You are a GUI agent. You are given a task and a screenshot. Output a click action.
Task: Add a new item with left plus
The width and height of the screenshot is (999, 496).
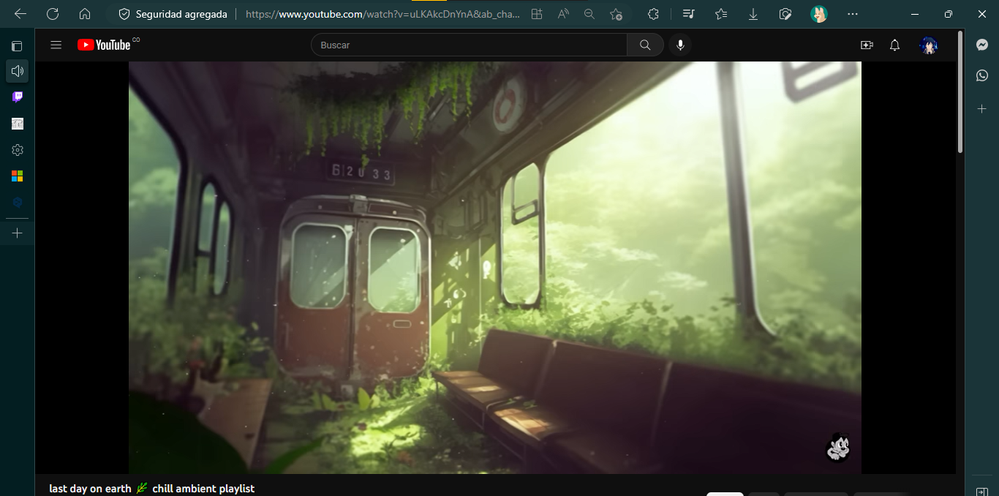point(17,234)
